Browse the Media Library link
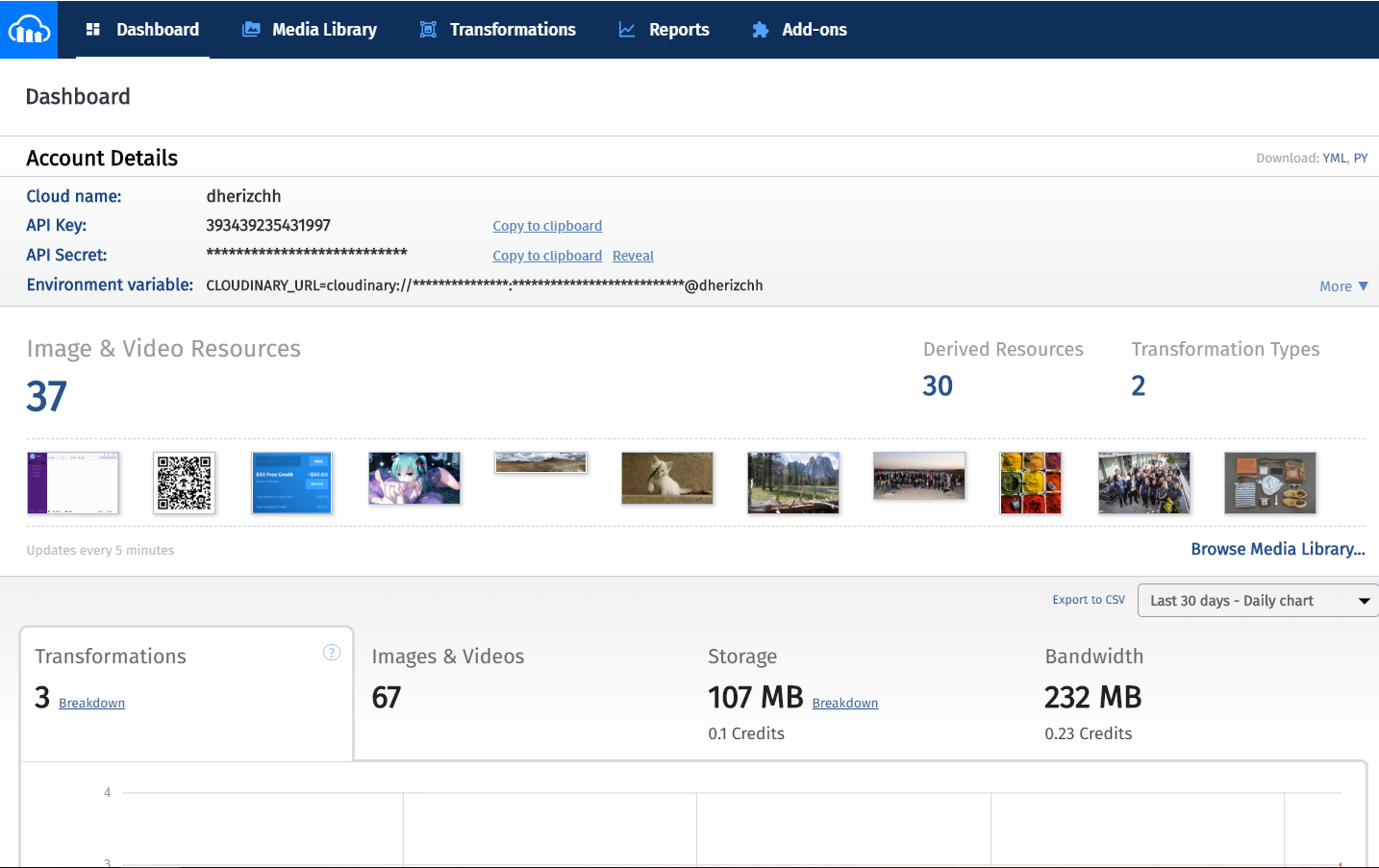This screenshot has width=1379, height=868. (1278, 549)
